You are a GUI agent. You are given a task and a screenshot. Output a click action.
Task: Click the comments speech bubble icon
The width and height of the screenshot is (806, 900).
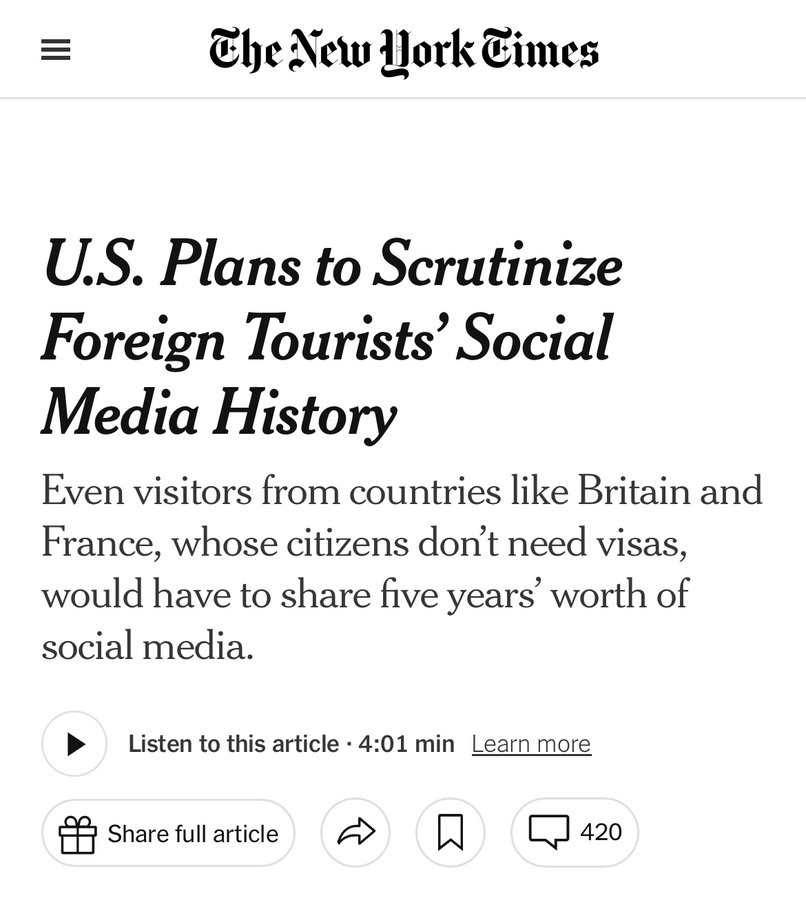548,831
